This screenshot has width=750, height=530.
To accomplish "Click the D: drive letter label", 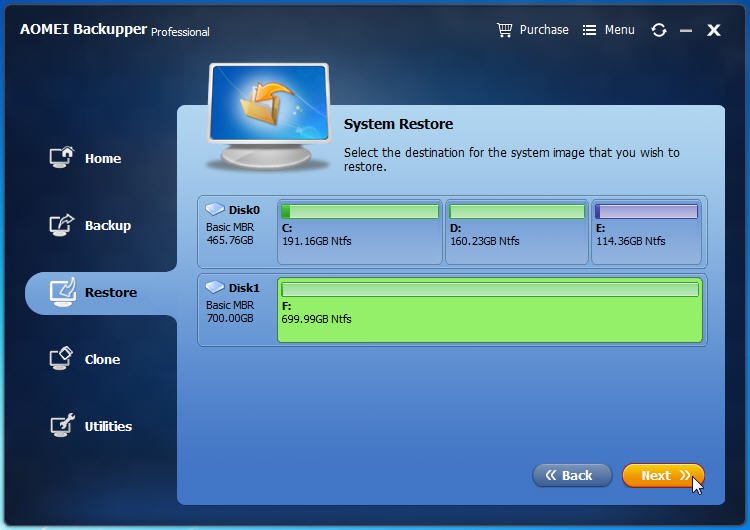I will (455, 228).
